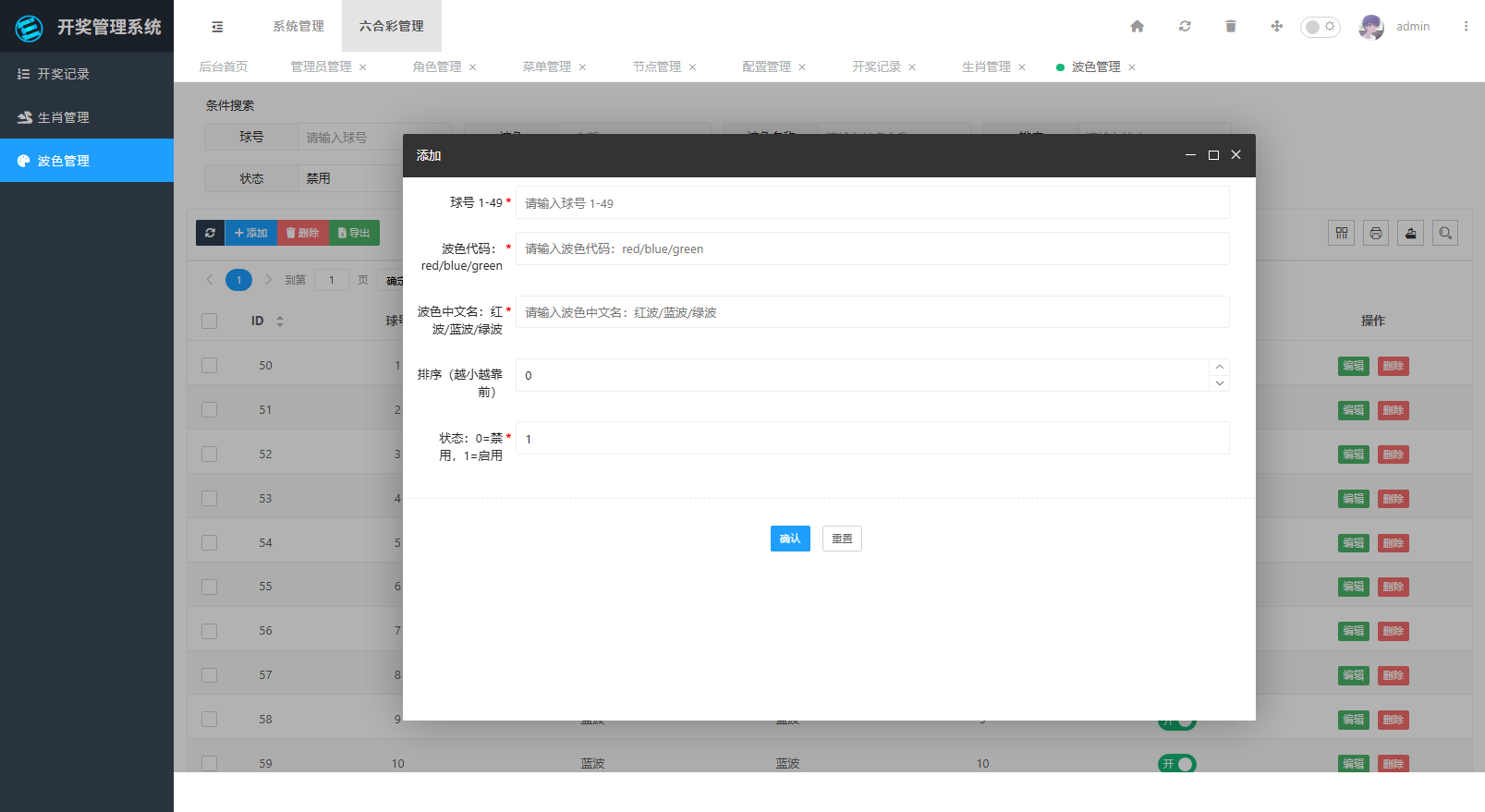1485x812 pixels.
Task: Close the 生肖管理 tab
Action: [1022, 67]
